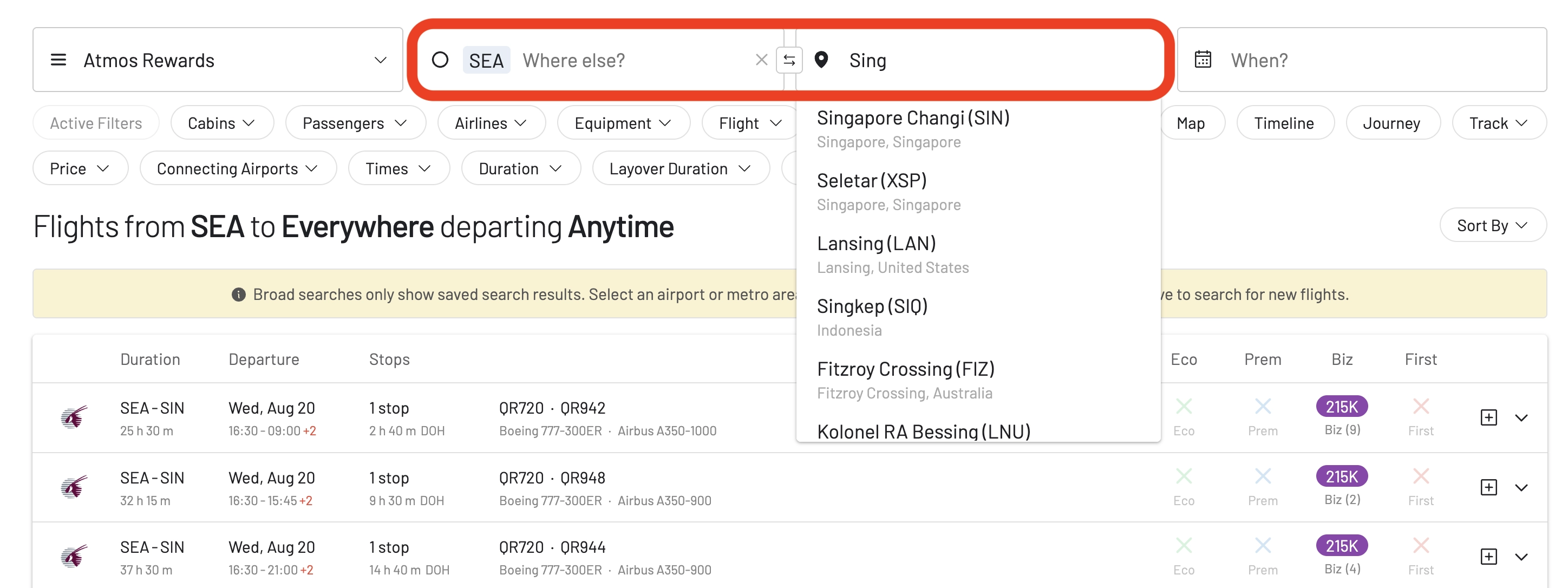The height and width of the screenshot is (588, 1568).
Task: Click the calendar icon in the When field
Action: pos(1203,60)
